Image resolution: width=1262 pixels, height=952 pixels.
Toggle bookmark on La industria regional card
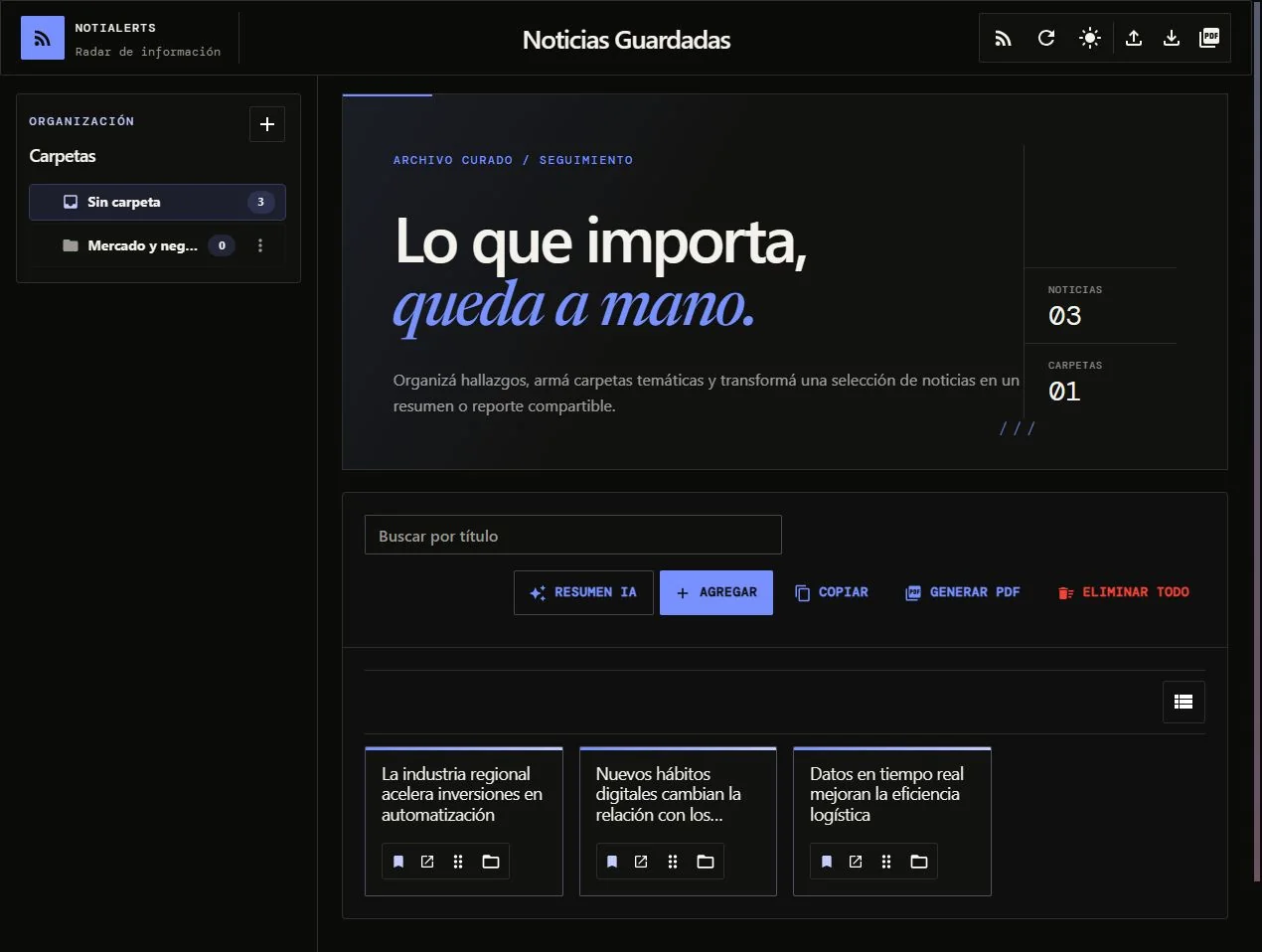pyautogui.click(x=398, y=862)
